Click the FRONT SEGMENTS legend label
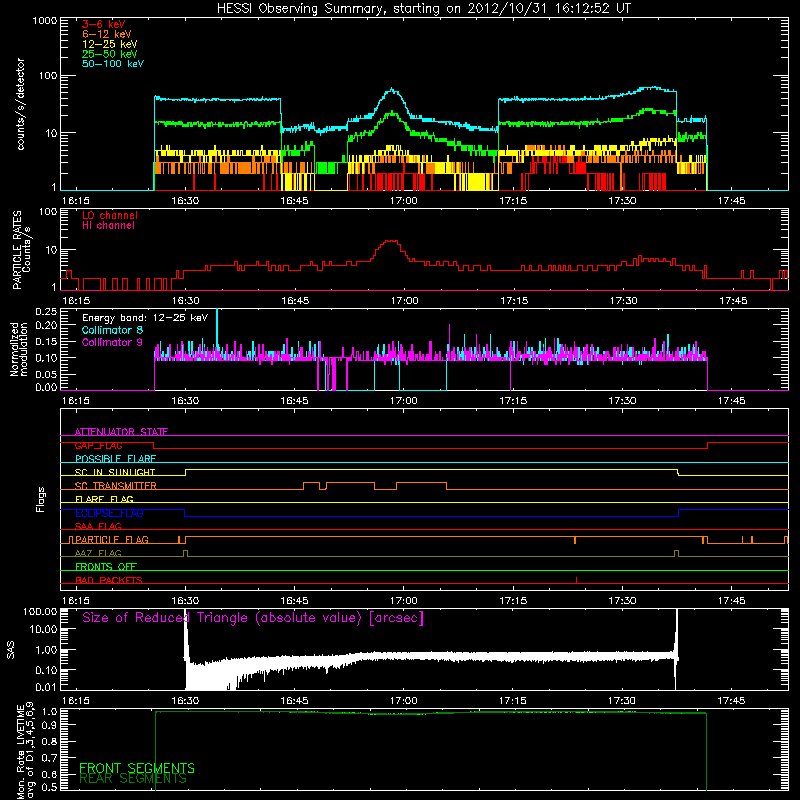The width and height of the screenshot is (800, 800). (x=137, y=768)
